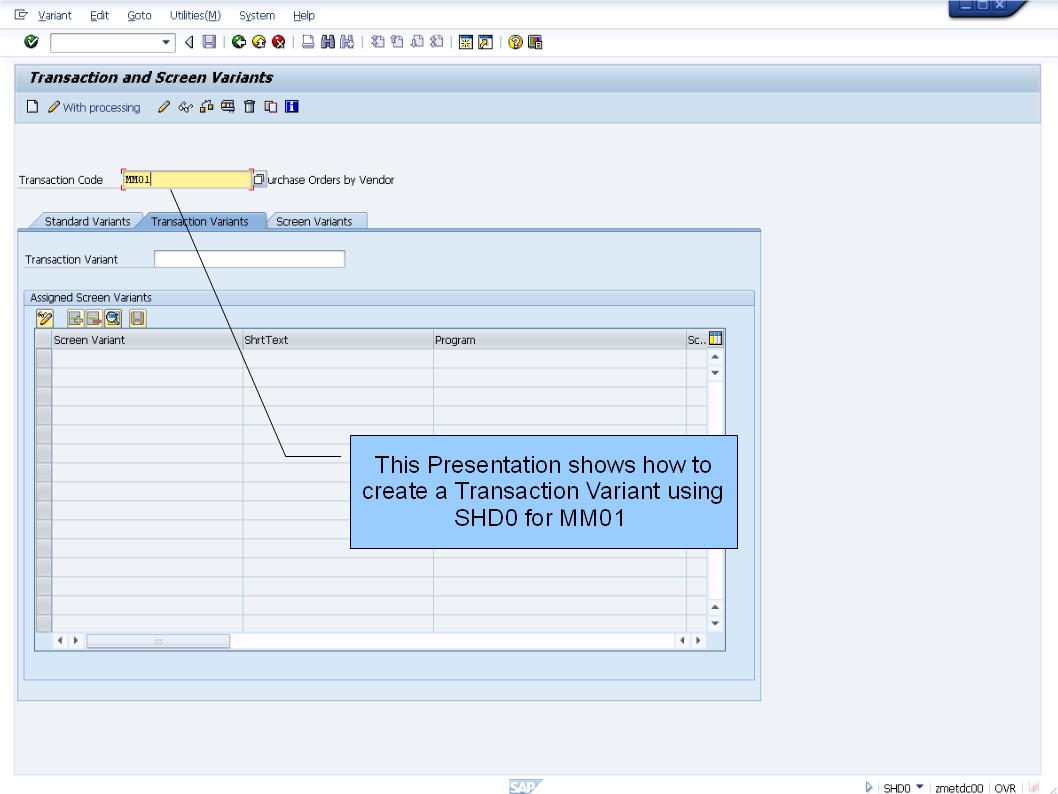Image resolution: width=1058 pixels, height=794 pixels.
Task: Open the Goto menu
Action: pos(139,16)
